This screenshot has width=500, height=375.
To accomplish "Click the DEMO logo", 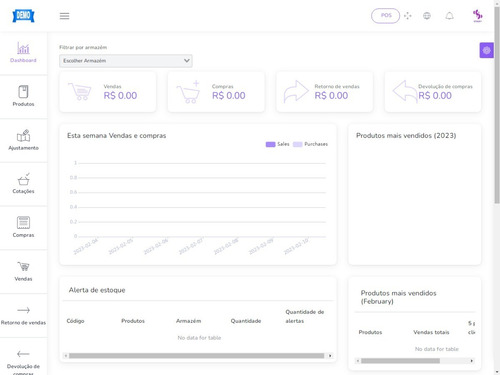I will point(23,15).
